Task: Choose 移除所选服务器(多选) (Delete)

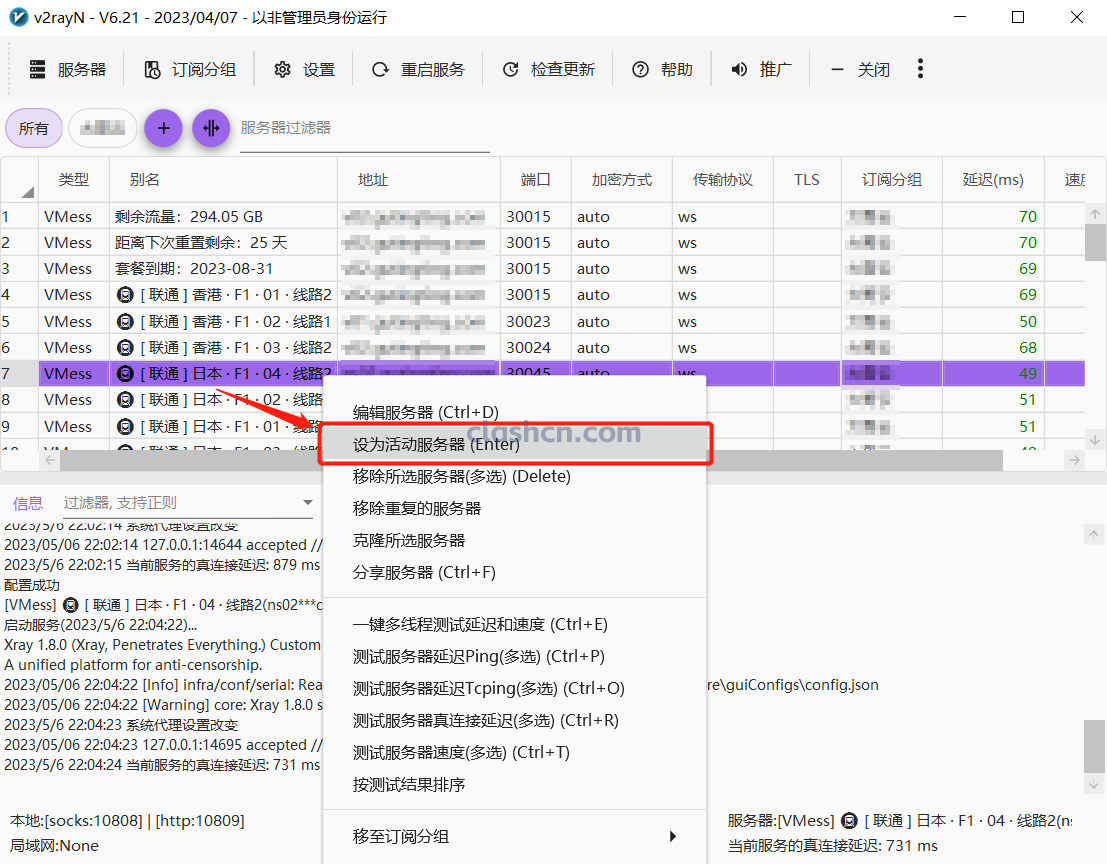Action: [x=514, y=476]
